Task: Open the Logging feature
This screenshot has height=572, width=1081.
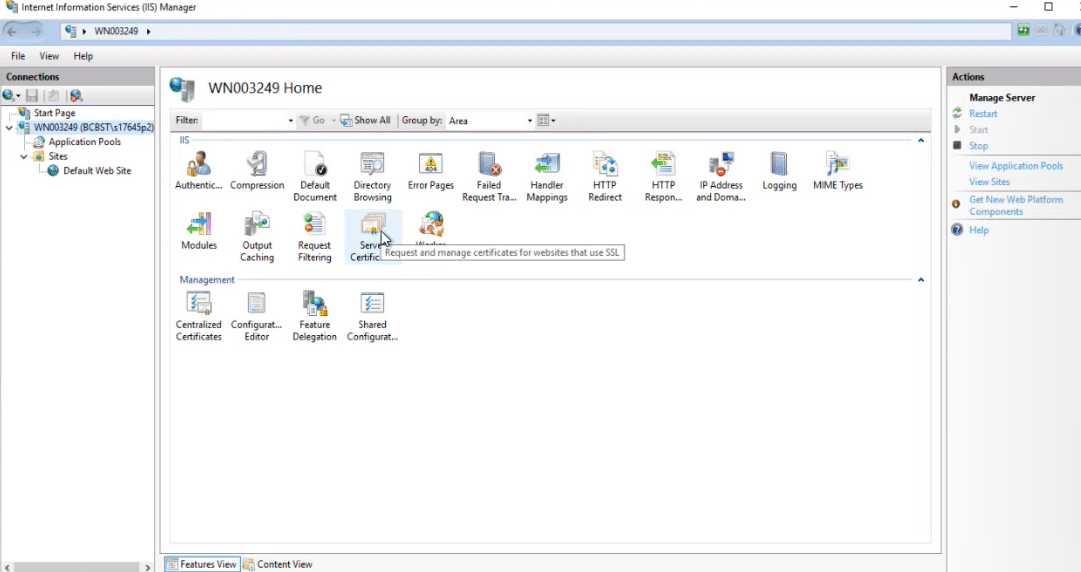Action: [x=779, y=166]
